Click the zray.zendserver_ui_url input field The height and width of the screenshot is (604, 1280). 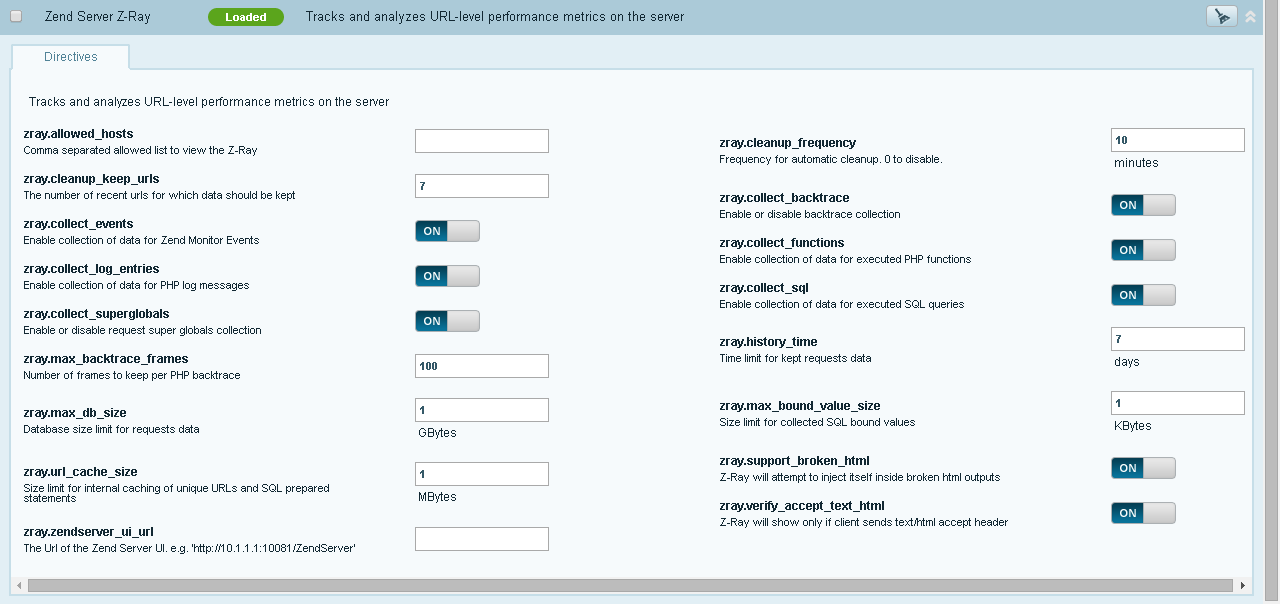click(481, 539)
